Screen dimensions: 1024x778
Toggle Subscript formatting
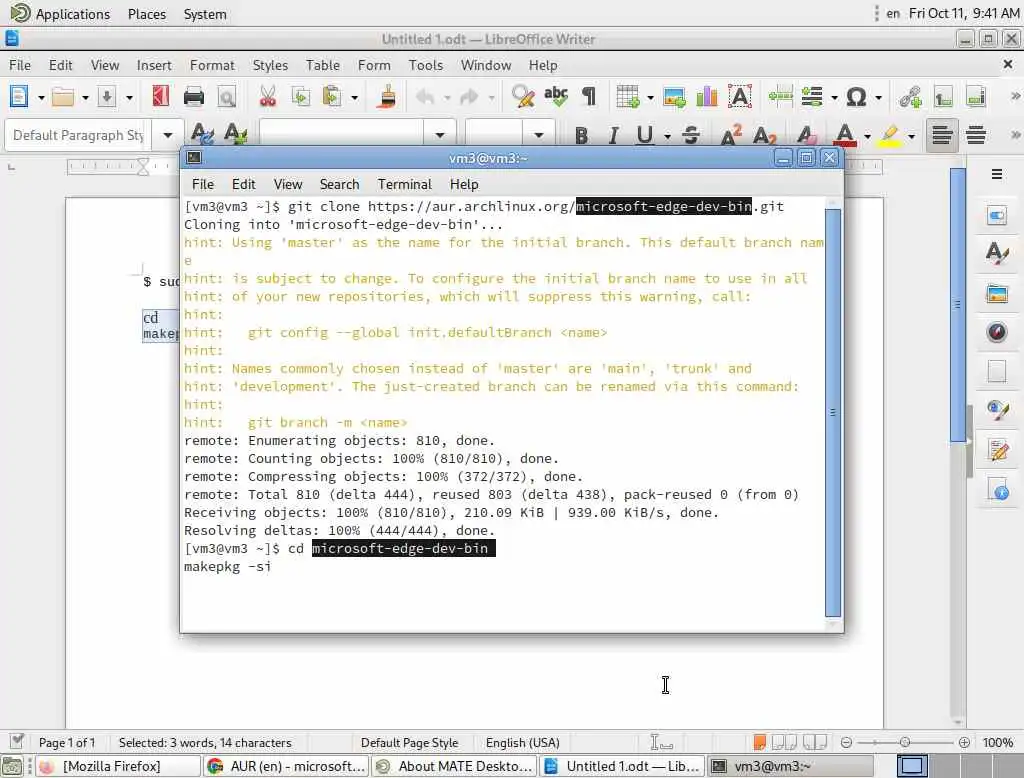(764, 135)
